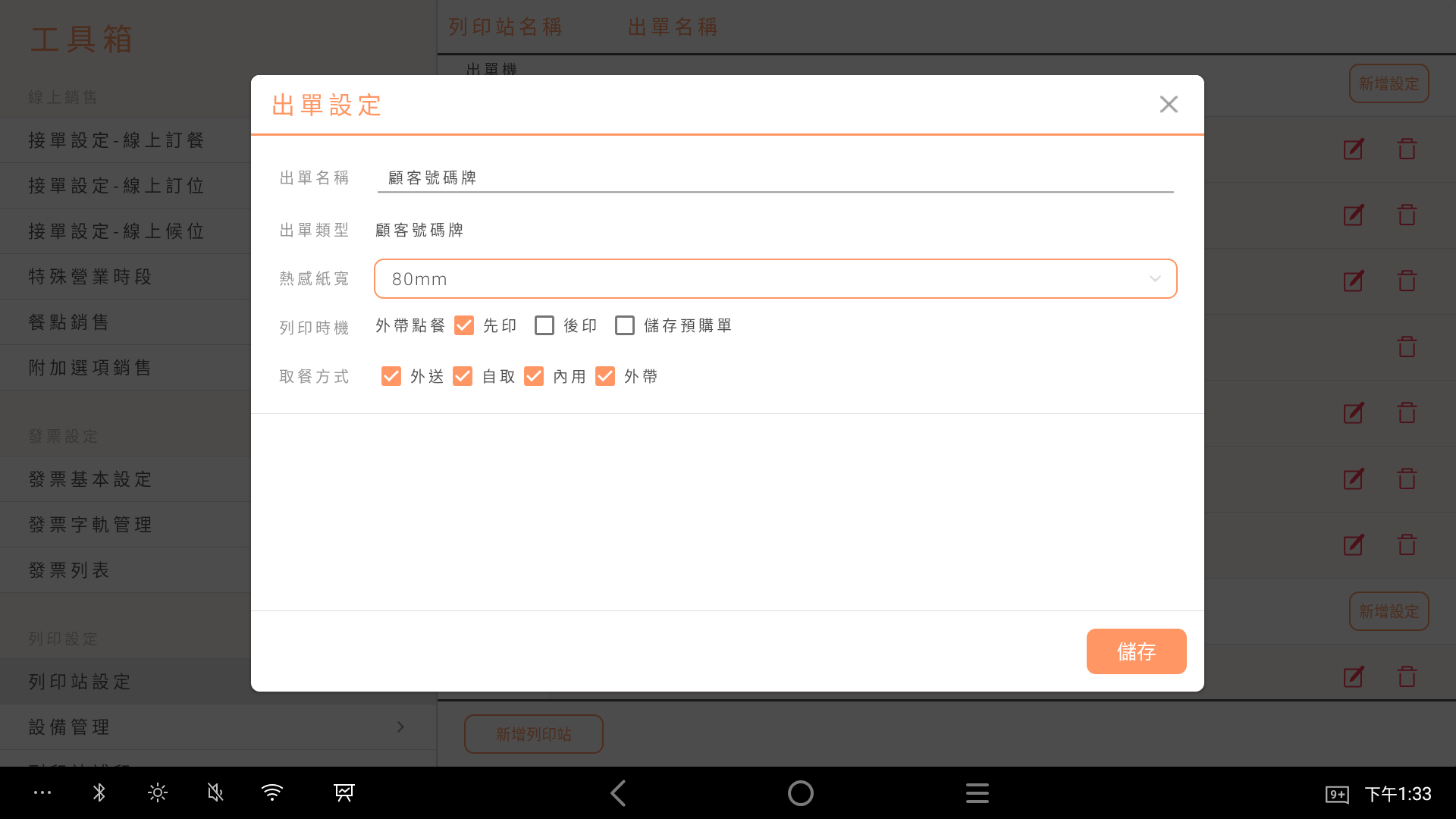Screen dimensions: 1456x819
Task: Tap the screen cast presentation icon
Action: [344, 793]
